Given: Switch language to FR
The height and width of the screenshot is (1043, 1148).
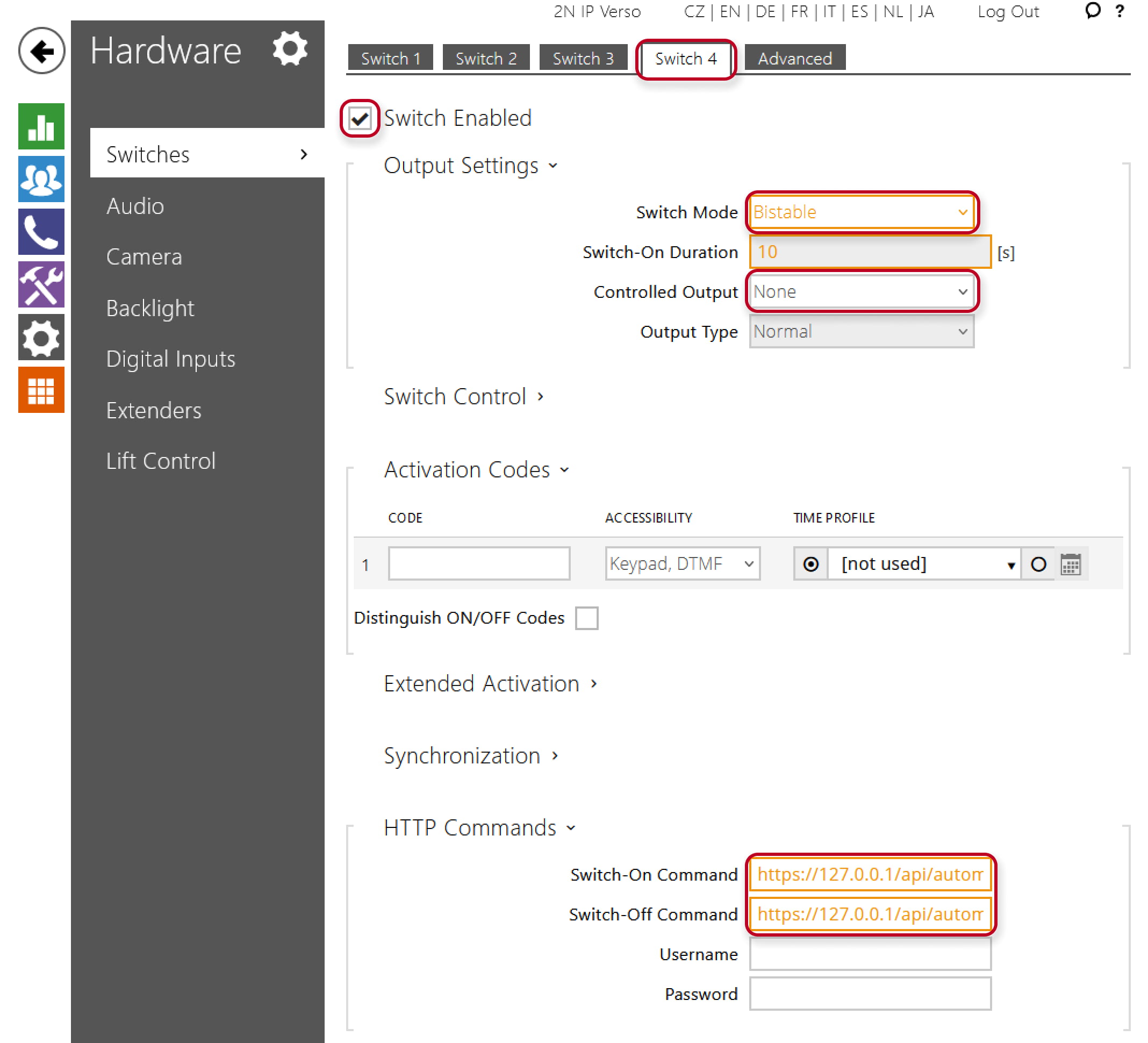Looking at the screenshot, I should tap(800, 11).
